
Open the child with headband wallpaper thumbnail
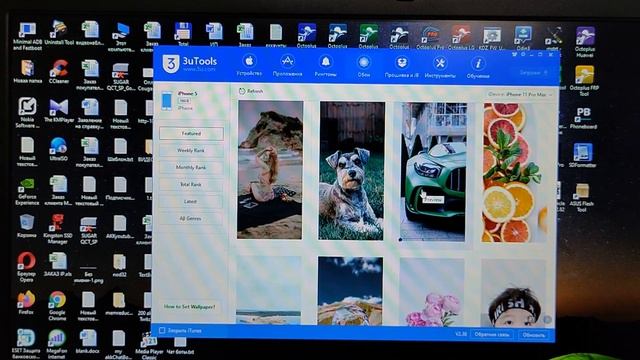[x=513, y=293]
